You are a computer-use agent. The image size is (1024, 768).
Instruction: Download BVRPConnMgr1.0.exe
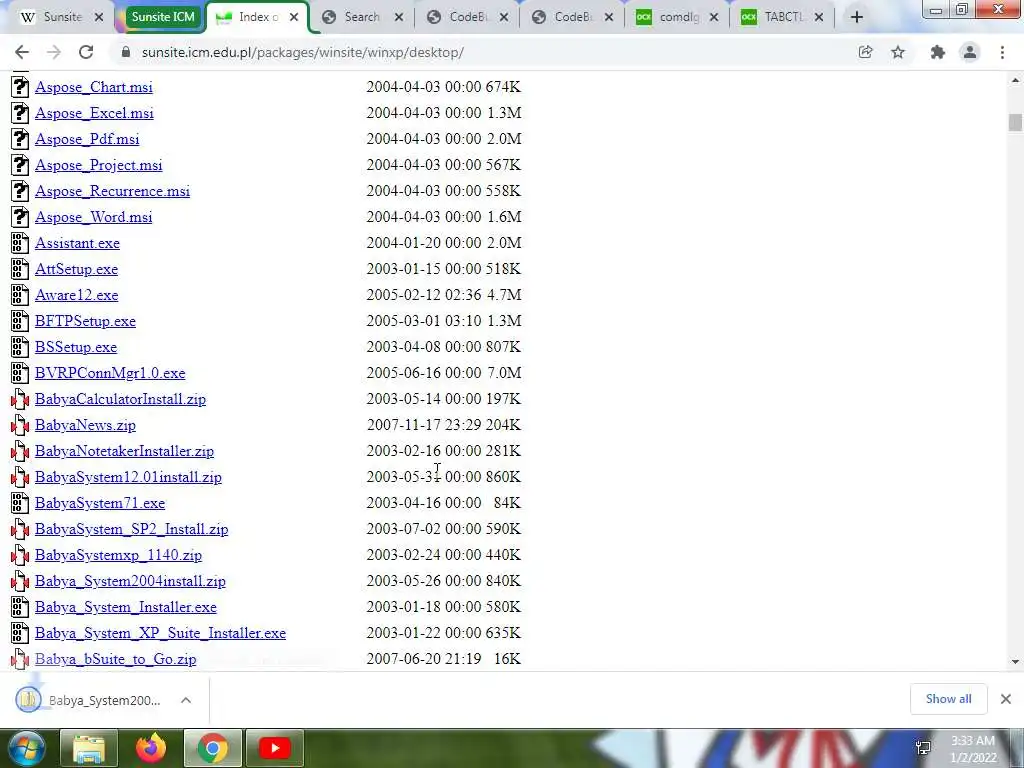coord(110,373)
